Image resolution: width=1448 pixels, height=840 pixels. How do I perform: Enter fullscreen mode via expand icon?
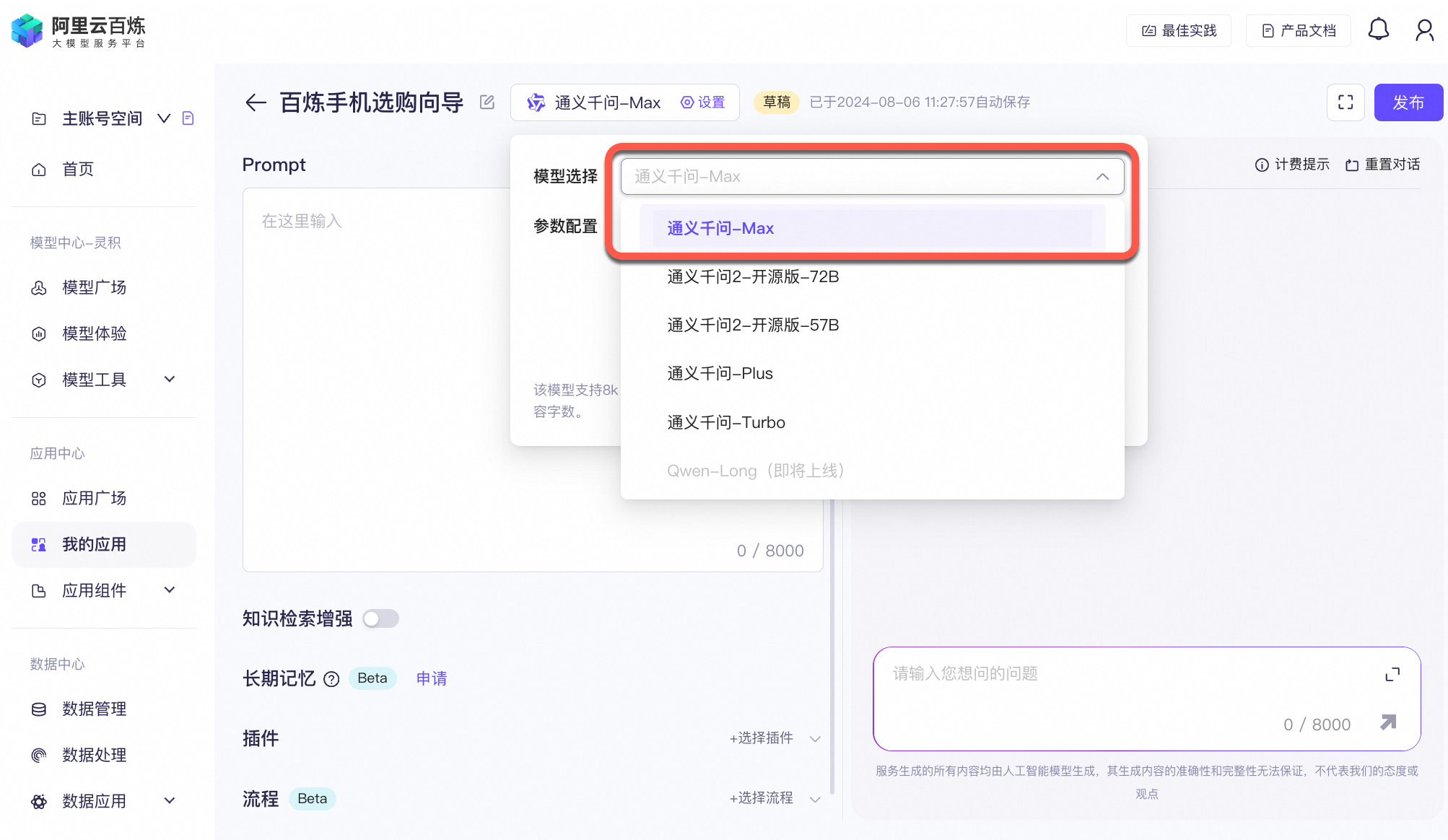point(1345,102)
